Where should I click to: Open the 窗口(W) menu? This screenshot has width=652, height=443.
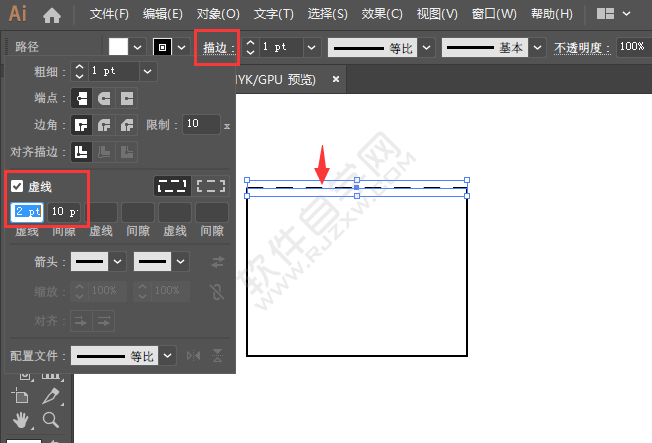(x=494, y=14)
